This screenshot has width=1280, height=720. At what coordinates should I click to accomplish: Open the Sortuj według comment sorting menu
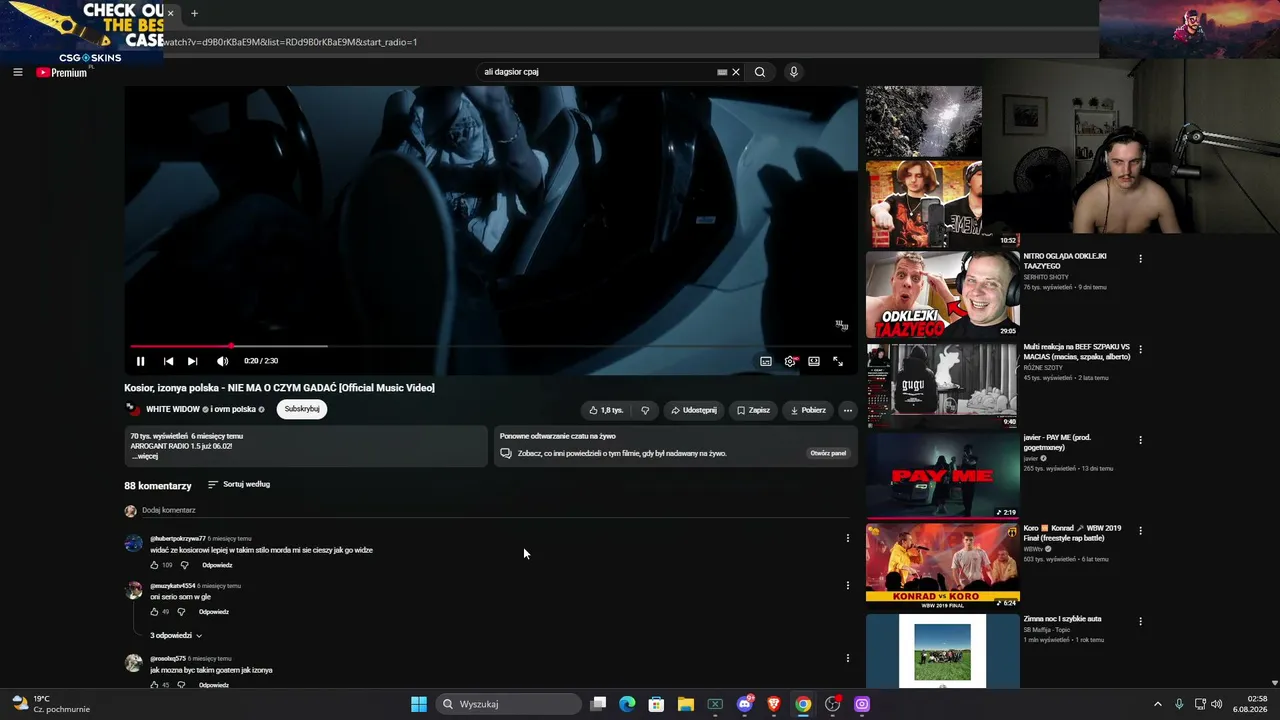(239, 484)
